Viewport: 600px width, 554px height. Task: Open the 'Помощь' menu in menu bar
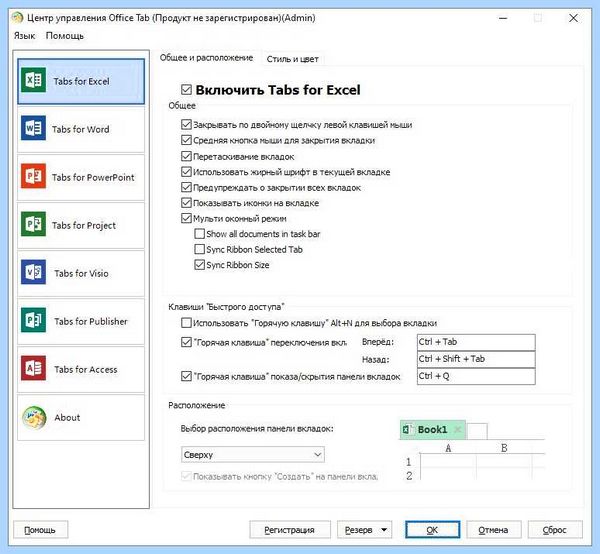[x=65, y=36]
